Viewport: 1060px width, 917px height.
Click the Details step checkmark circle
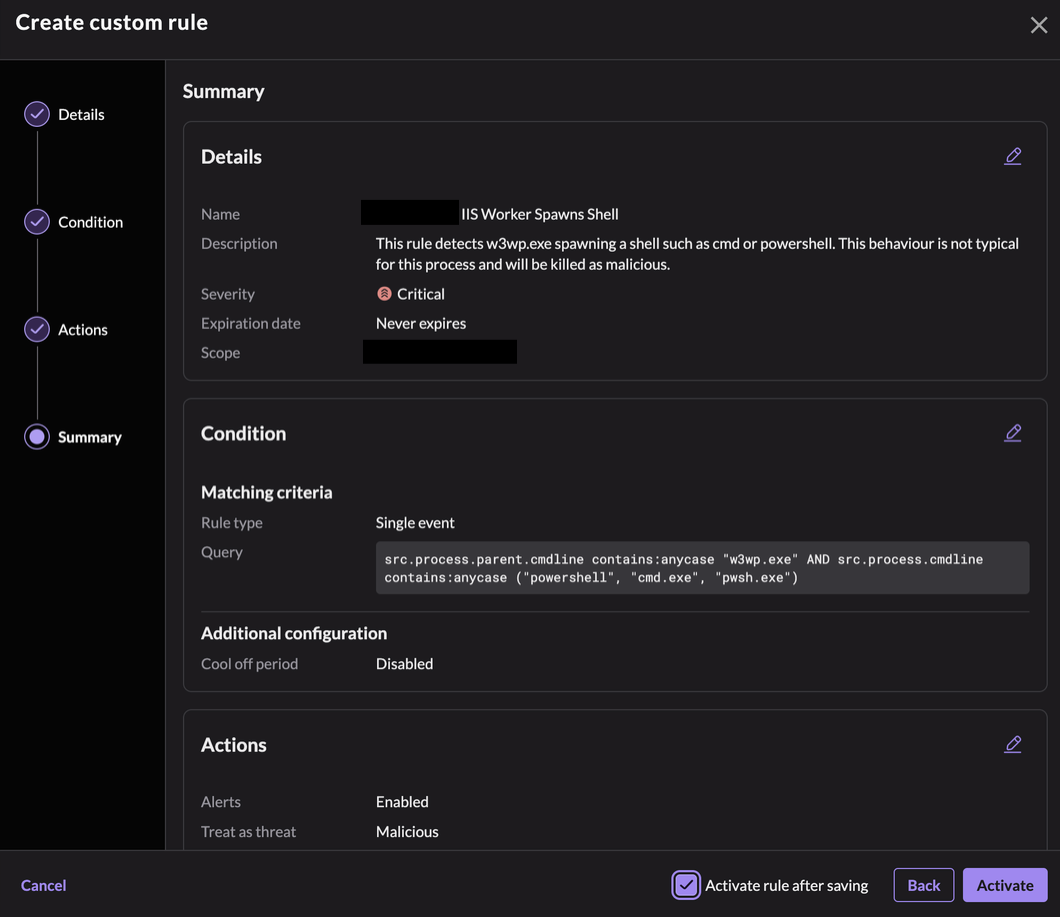tap(37, 114)
